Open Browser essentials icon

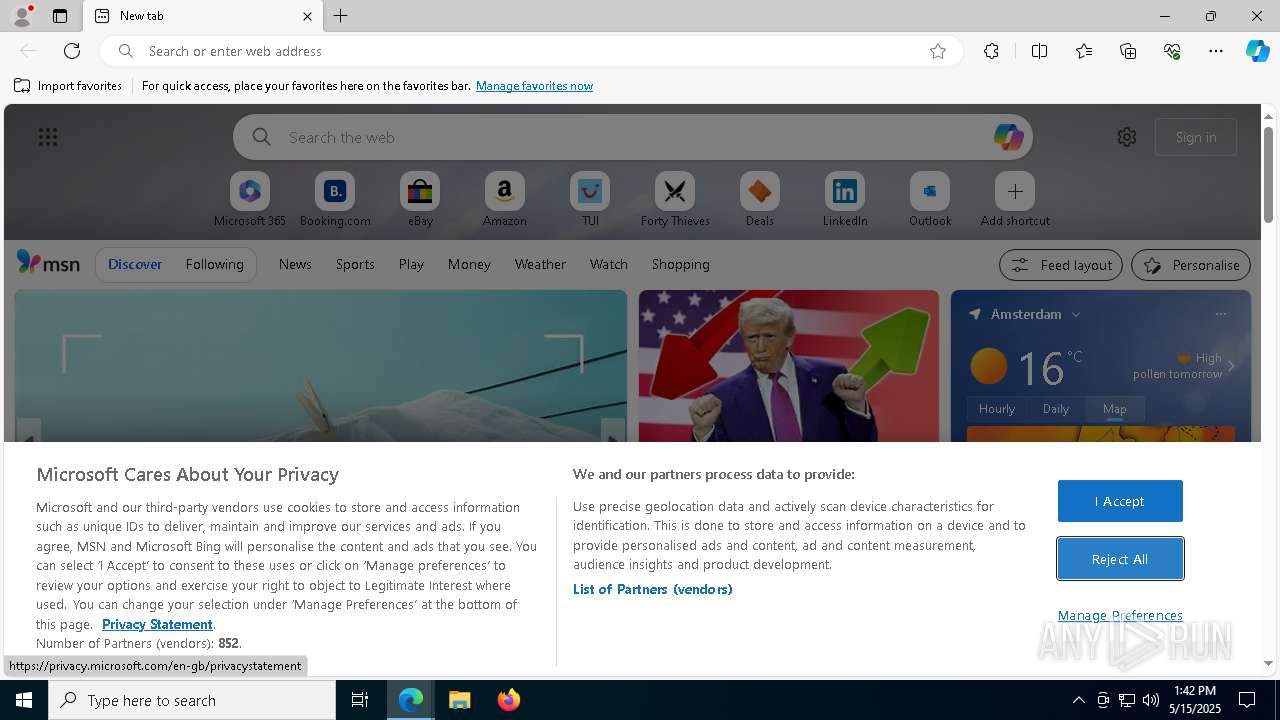(x=1172, y=51)
